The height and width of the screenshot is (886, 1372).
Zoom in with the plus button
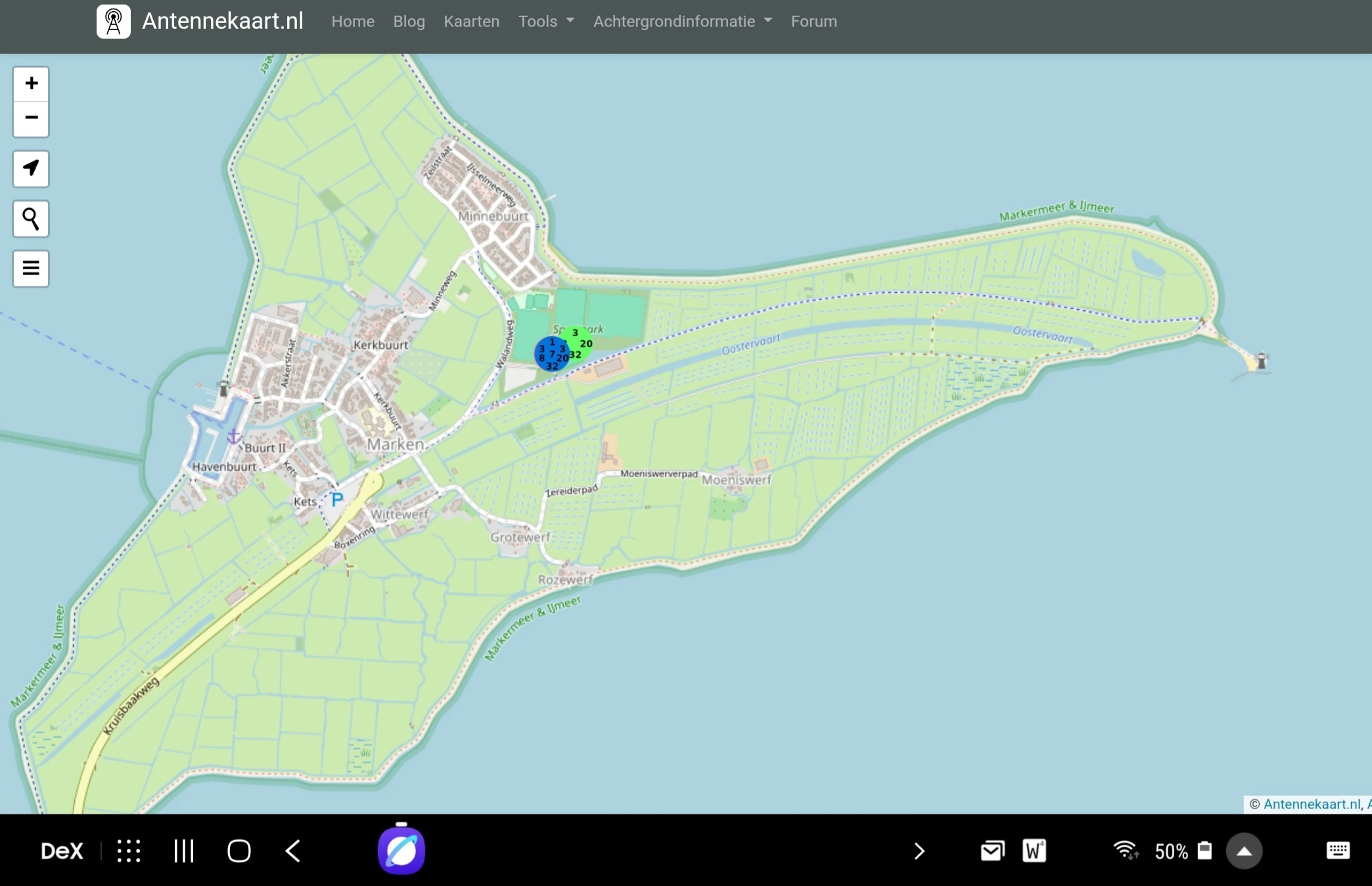tap(31, 83)
